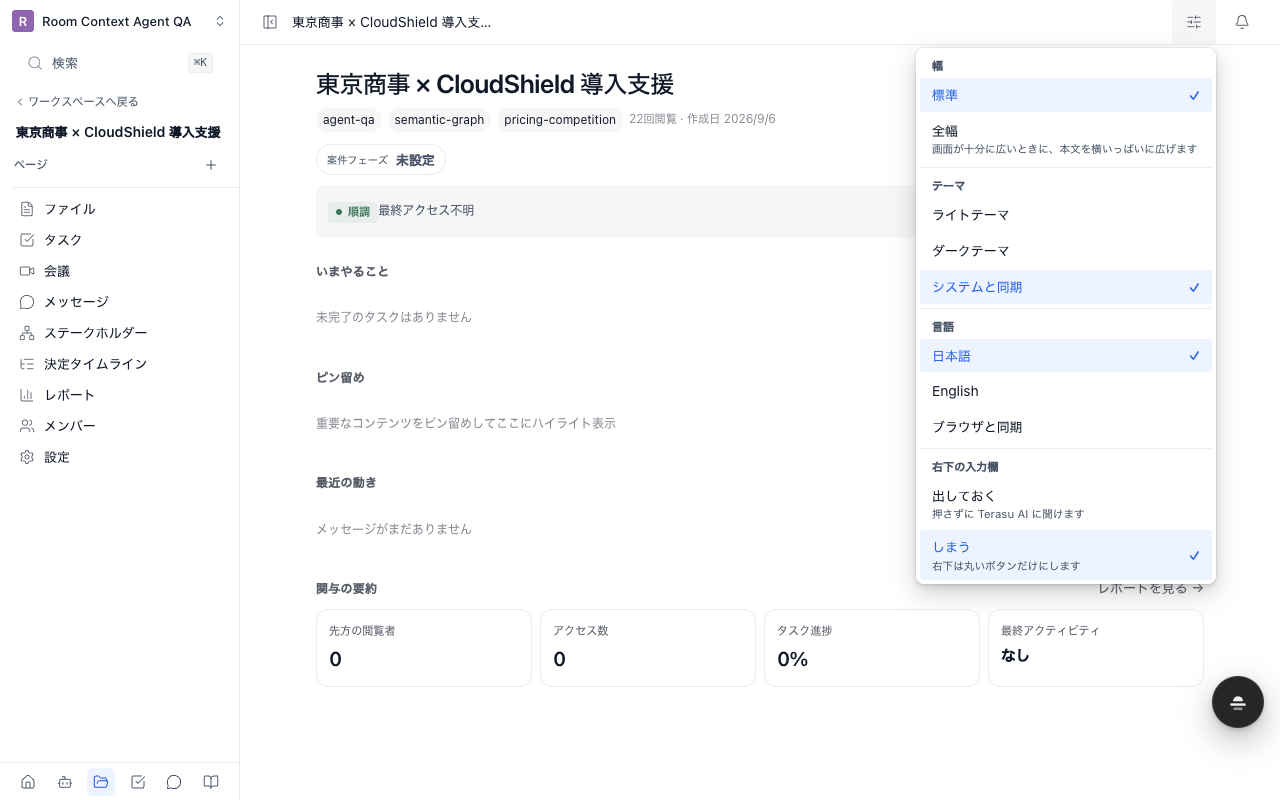Open ファイル in the sidebar
The image size is (1280, 800).
pyautogui.click(x=120, y=209)
